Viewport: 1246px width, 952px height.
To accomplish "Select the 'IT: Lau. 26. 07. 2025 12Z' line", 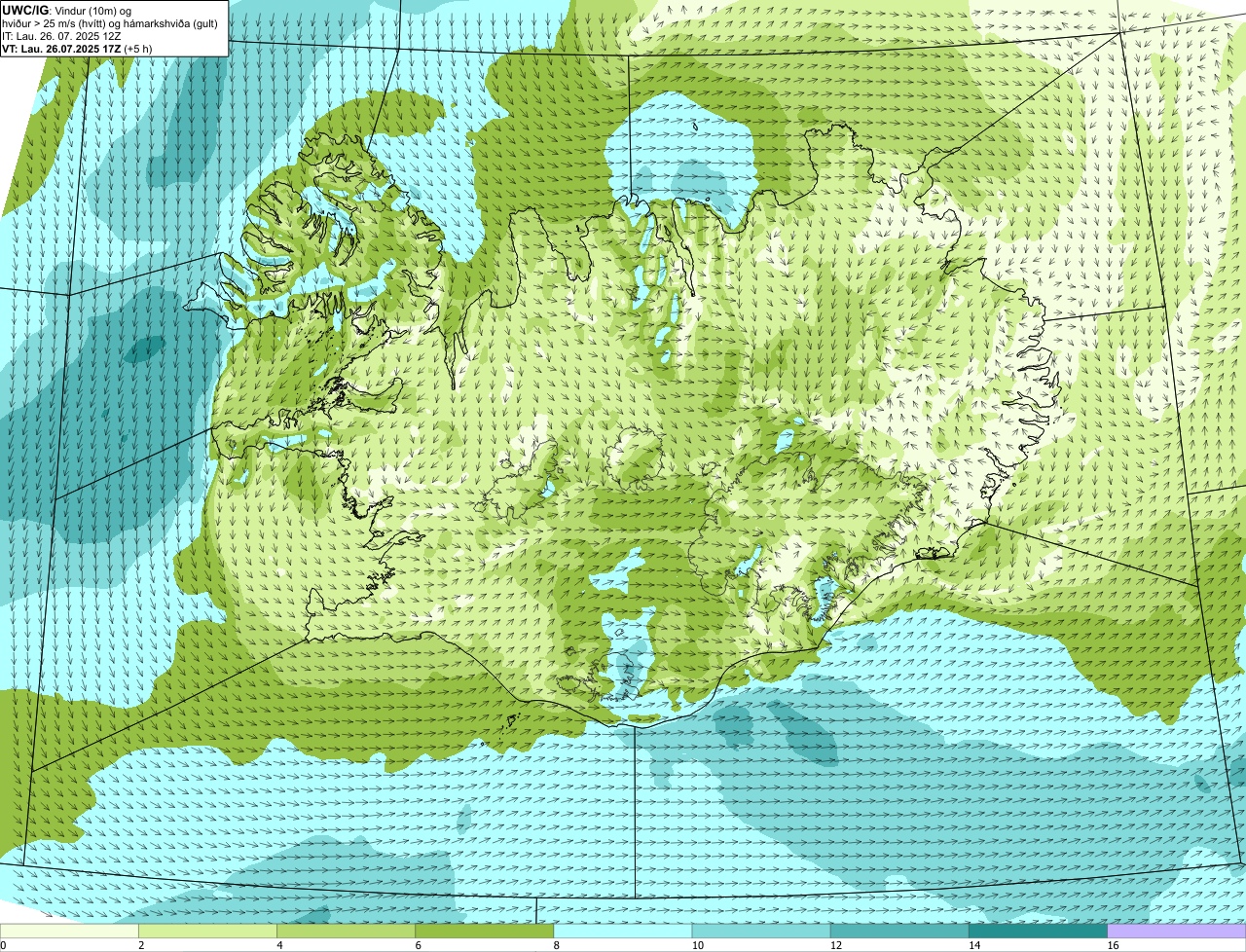I will pyautogui.click(x=61, y=36).
